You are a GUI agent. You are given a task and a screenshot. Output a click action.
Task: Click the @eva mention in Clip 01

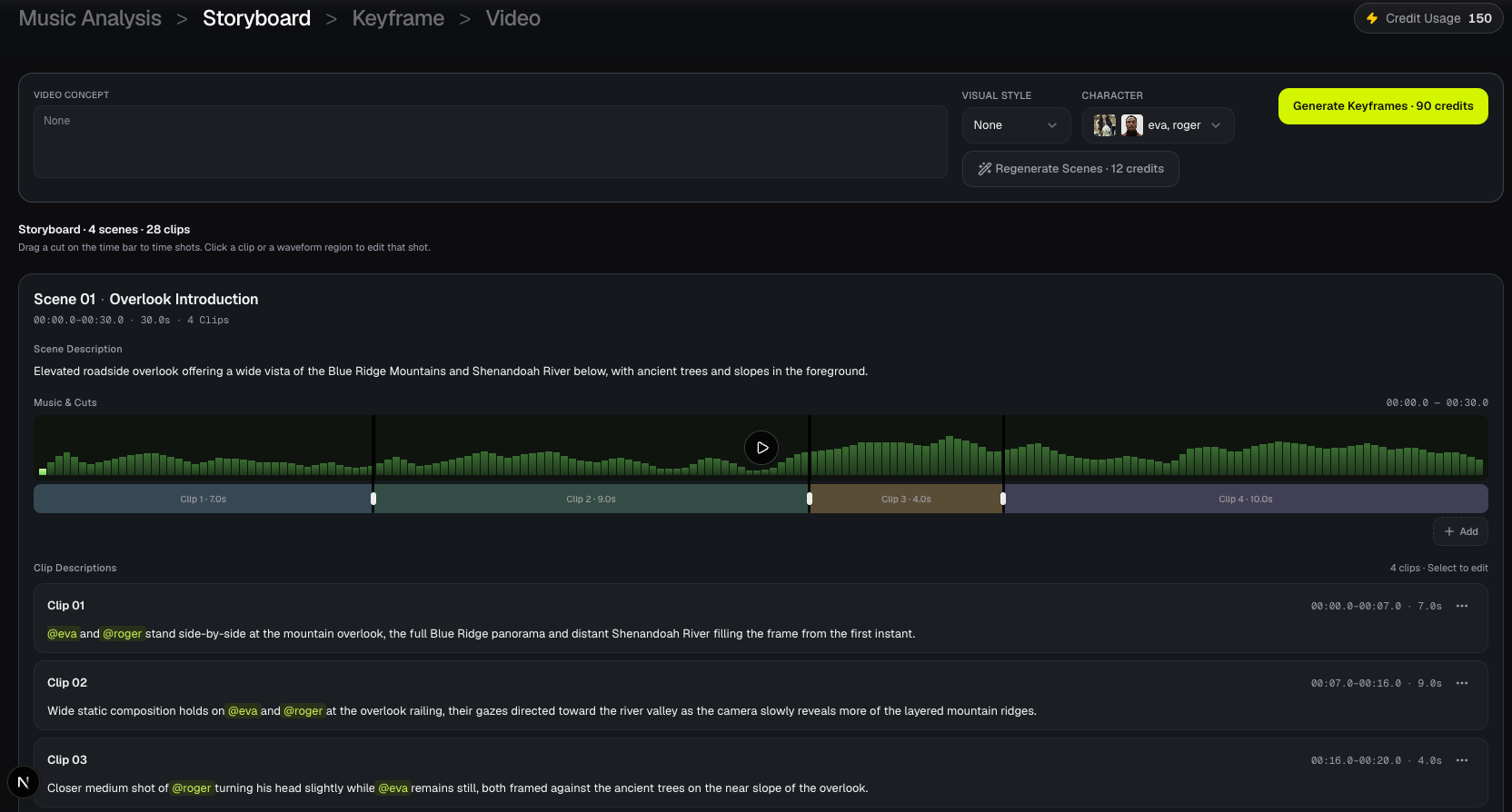(x=62, y=634)
